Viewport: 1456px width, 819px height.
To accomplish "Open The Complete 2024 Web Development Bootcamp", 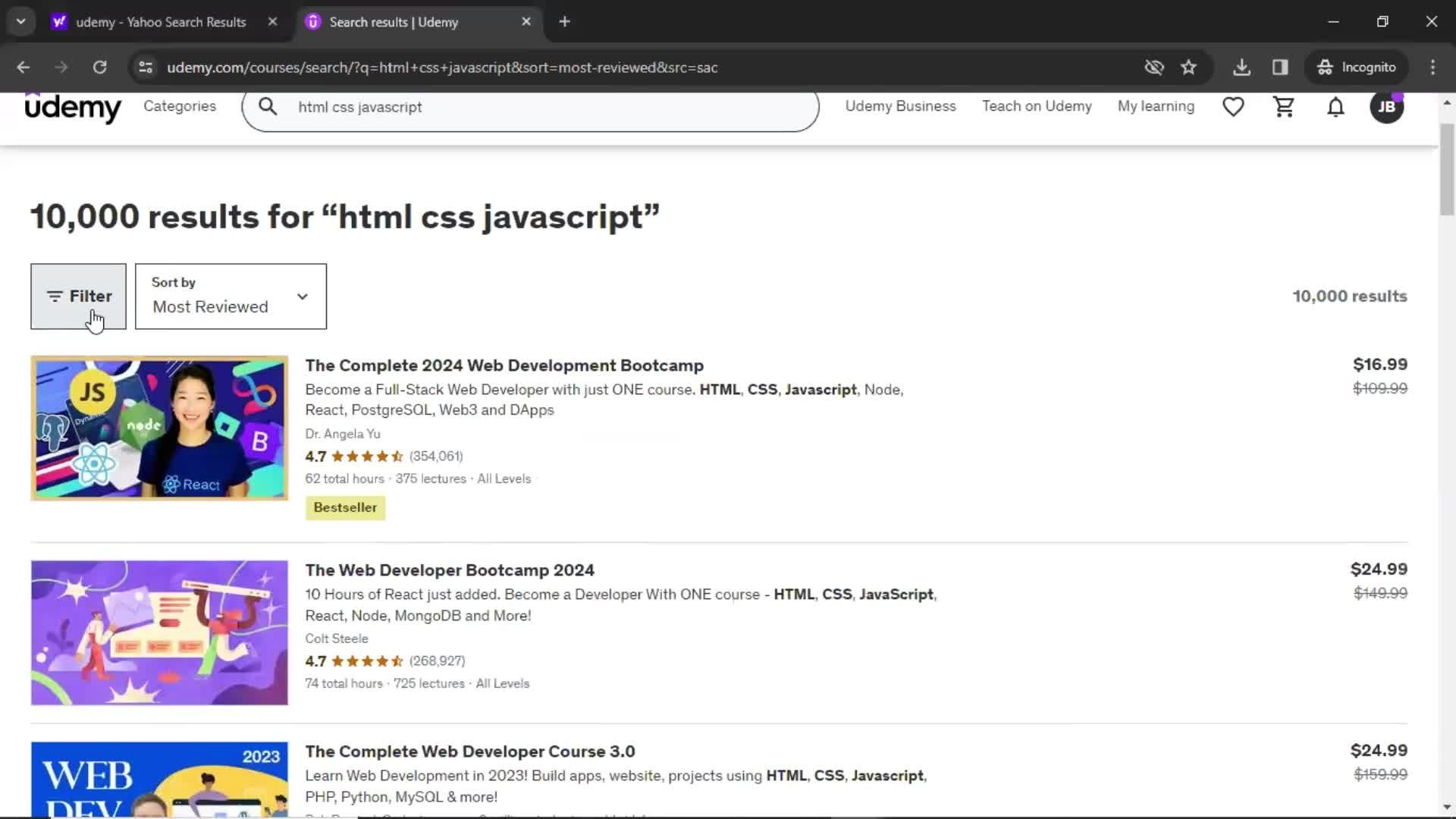I will 504,366.
